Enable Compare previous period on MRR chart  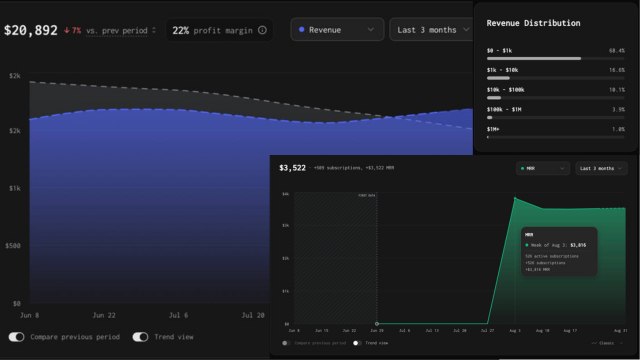point(286,343)
